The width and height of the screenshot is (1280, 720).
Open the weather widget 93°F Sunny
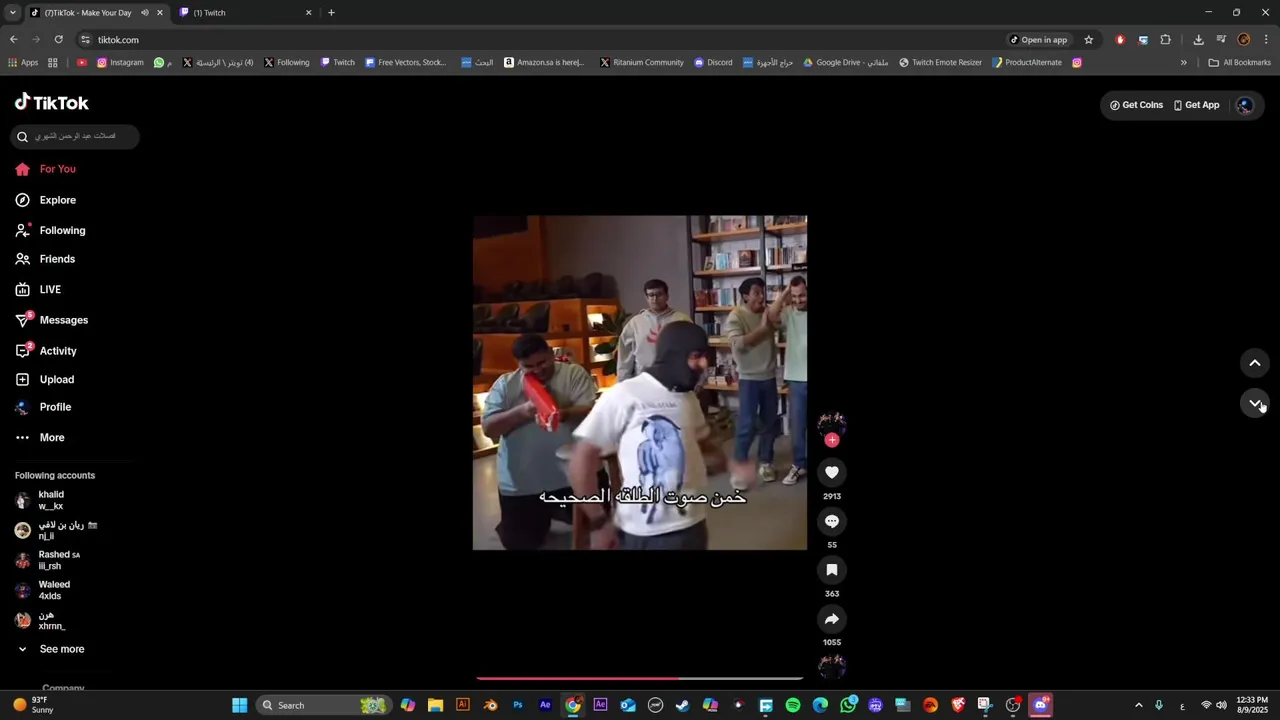pos(33,705)
